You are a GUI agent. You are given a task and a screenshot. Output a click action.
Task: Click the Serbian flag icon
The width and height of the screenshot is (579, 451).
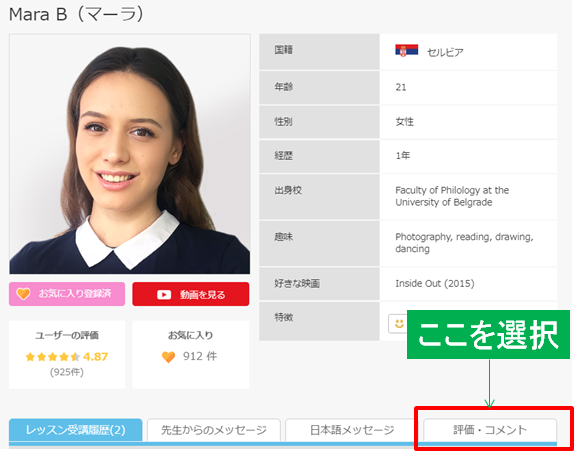pos(407,51)
